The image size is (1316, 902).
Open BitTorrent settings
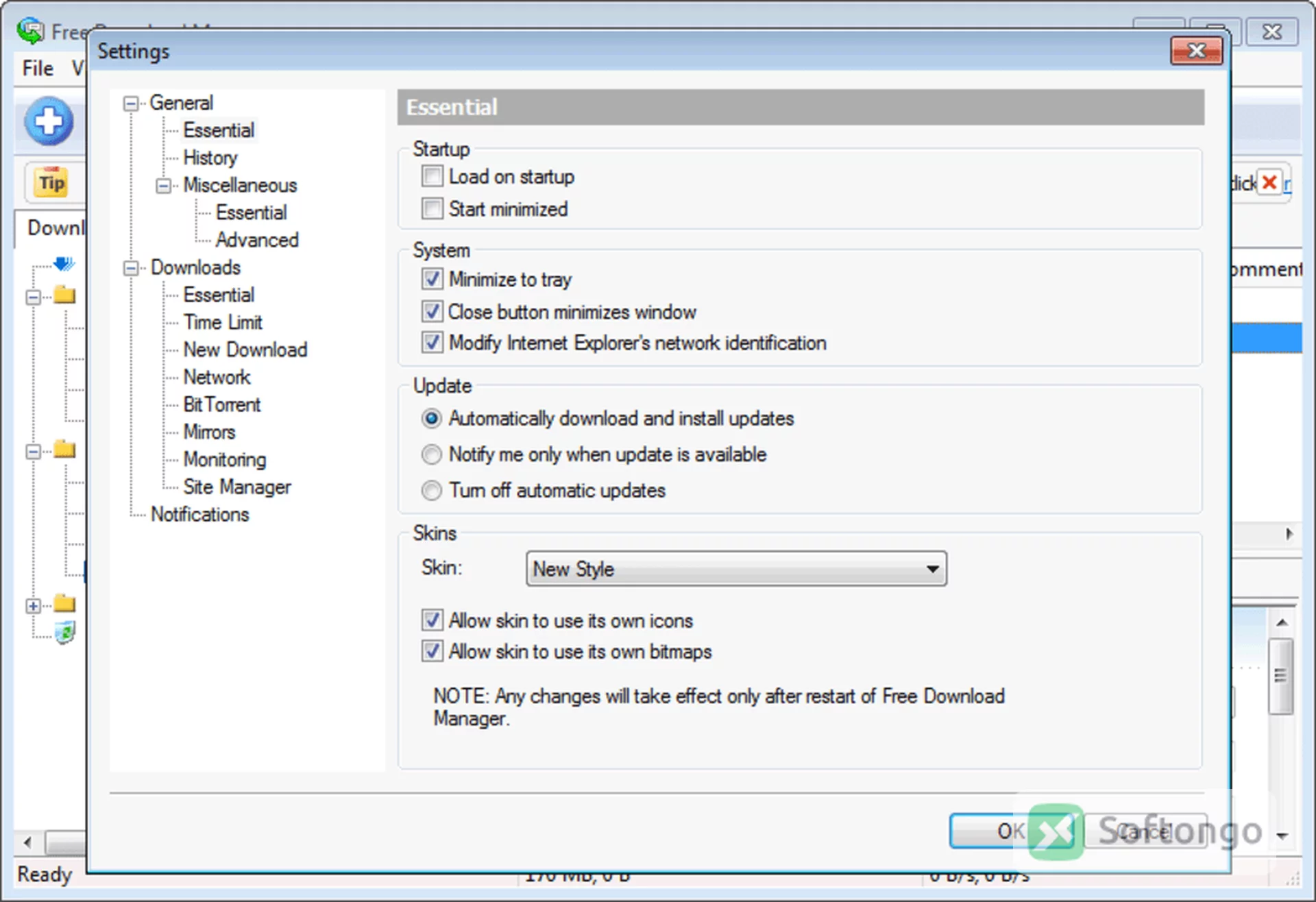coord(222,404)
